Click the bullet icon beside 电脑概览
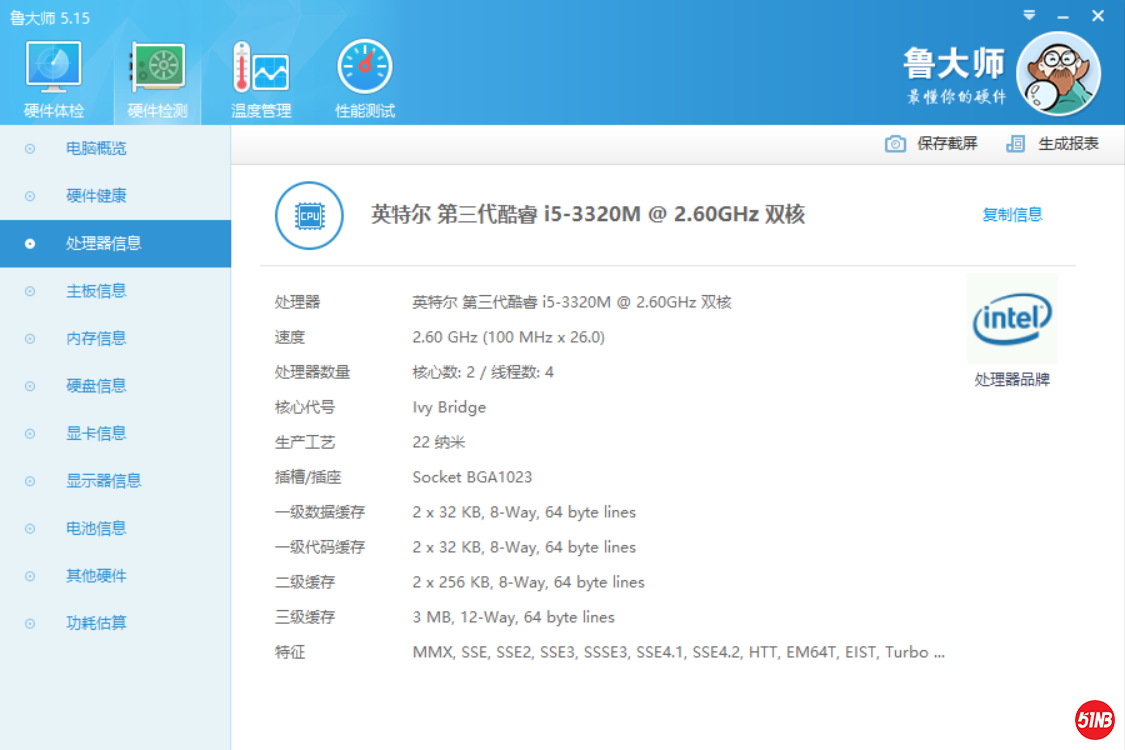The width and height of the screenshot is (1125, 750). tap(29, 149)
